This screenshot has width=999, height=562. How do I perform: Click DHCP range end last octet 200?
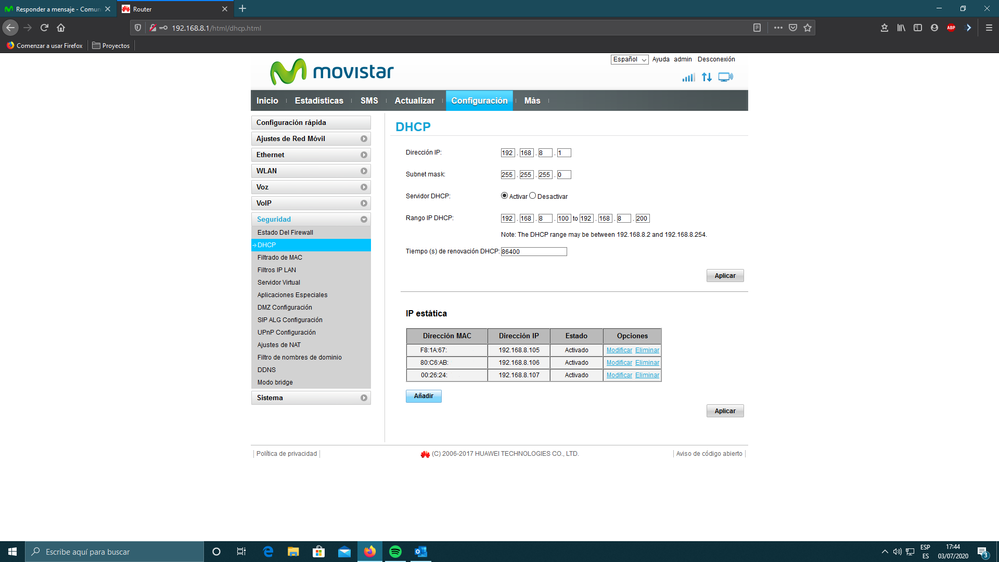click(642, 219)
